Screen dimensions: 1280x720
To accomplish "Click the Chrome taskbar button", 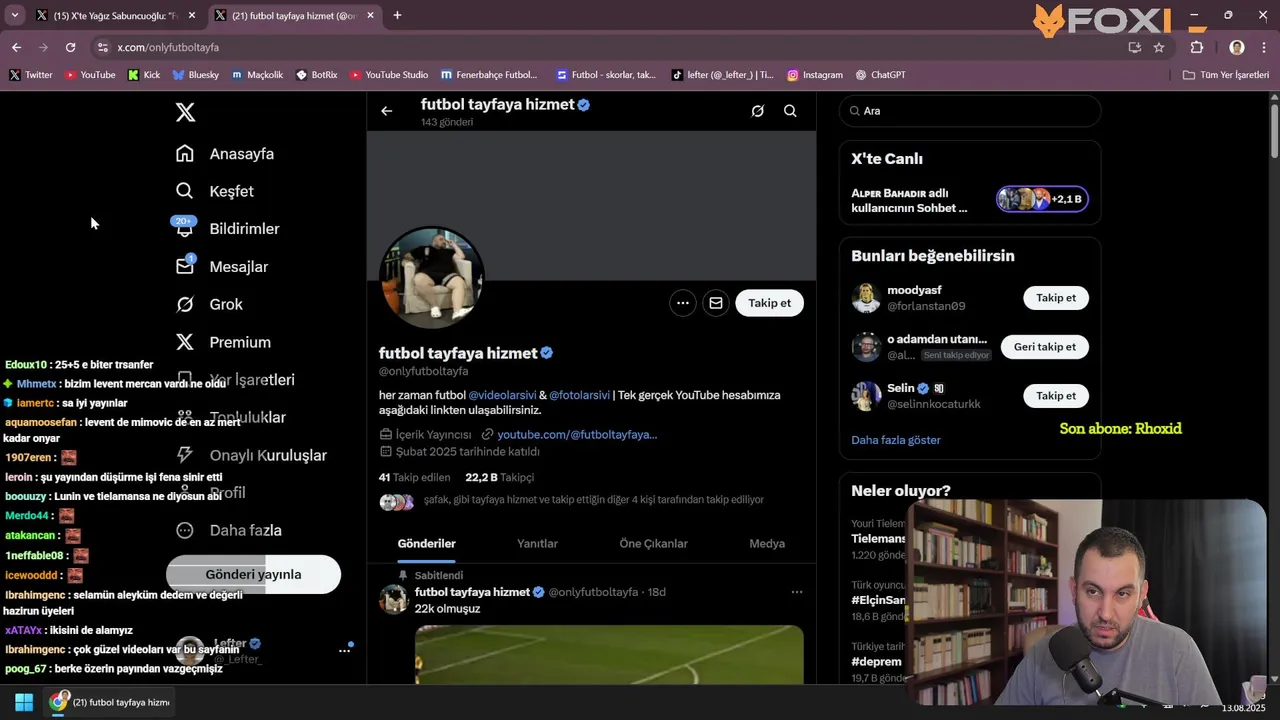I will [110, 702].
